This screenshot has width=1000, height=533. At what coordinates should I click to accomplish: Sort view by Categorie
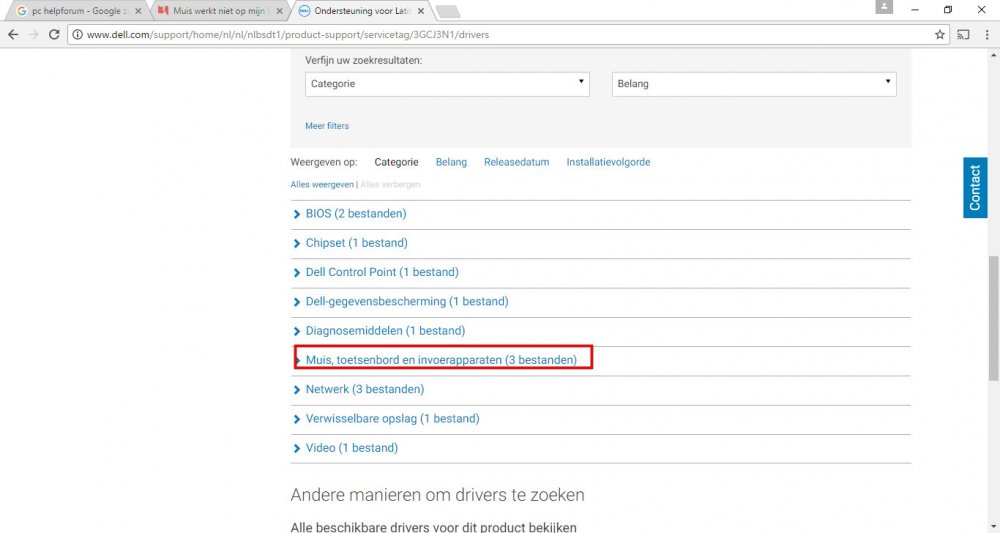(396, 162)
